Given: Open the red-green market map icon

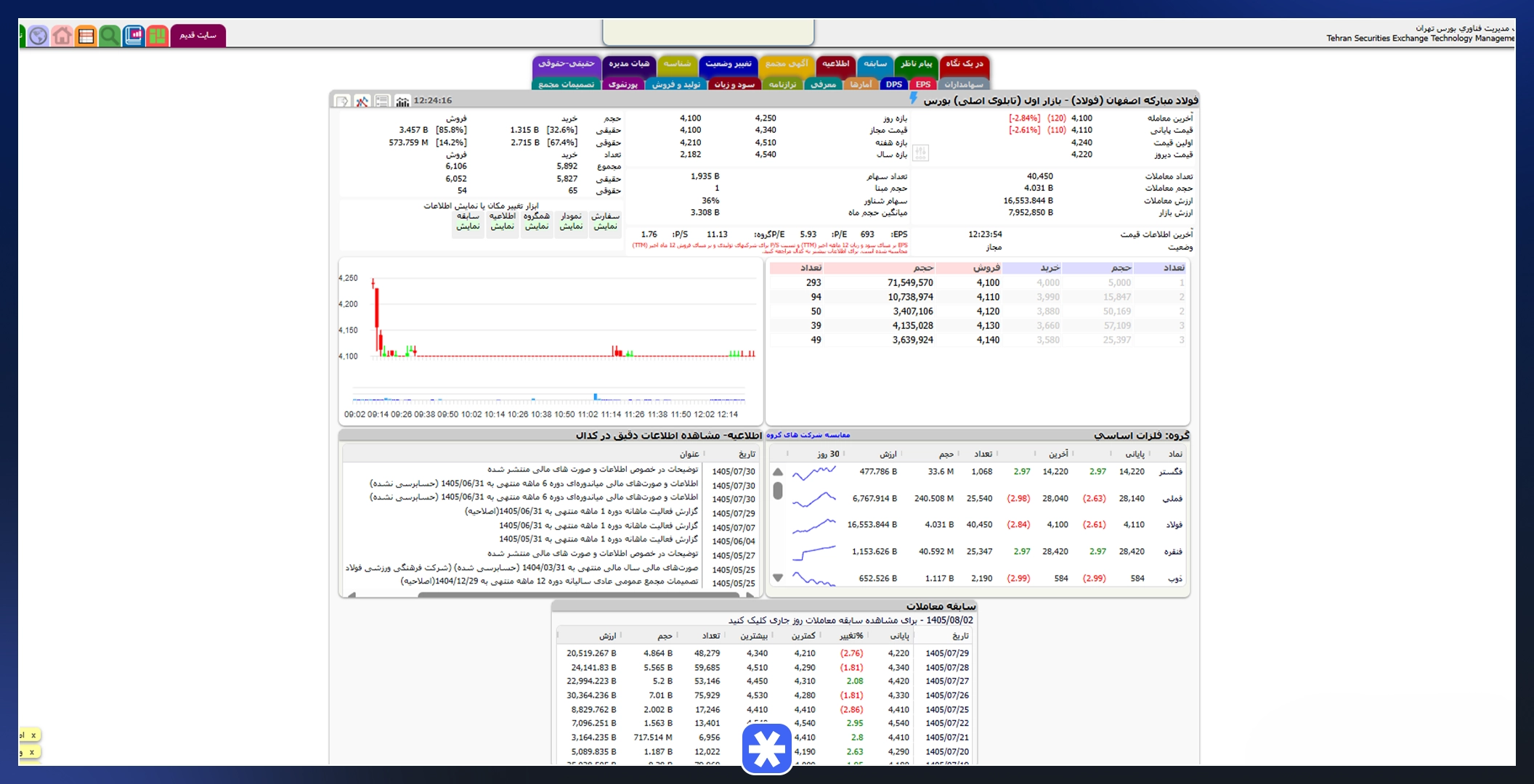Looking at the screenshot, I should [157, 36].
